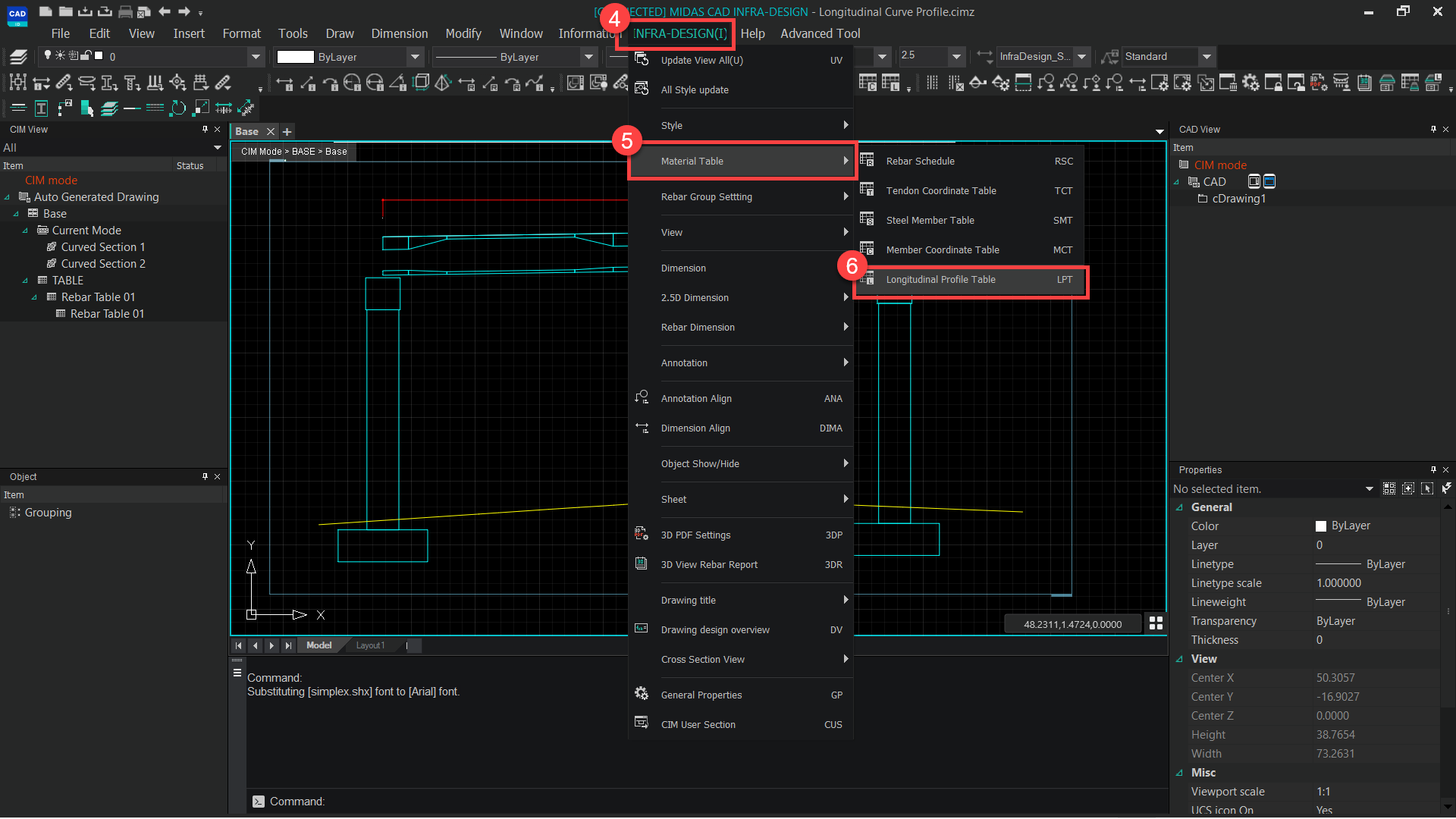Click the white ByLayer color swatch
1456x819 pixels.
295,56
